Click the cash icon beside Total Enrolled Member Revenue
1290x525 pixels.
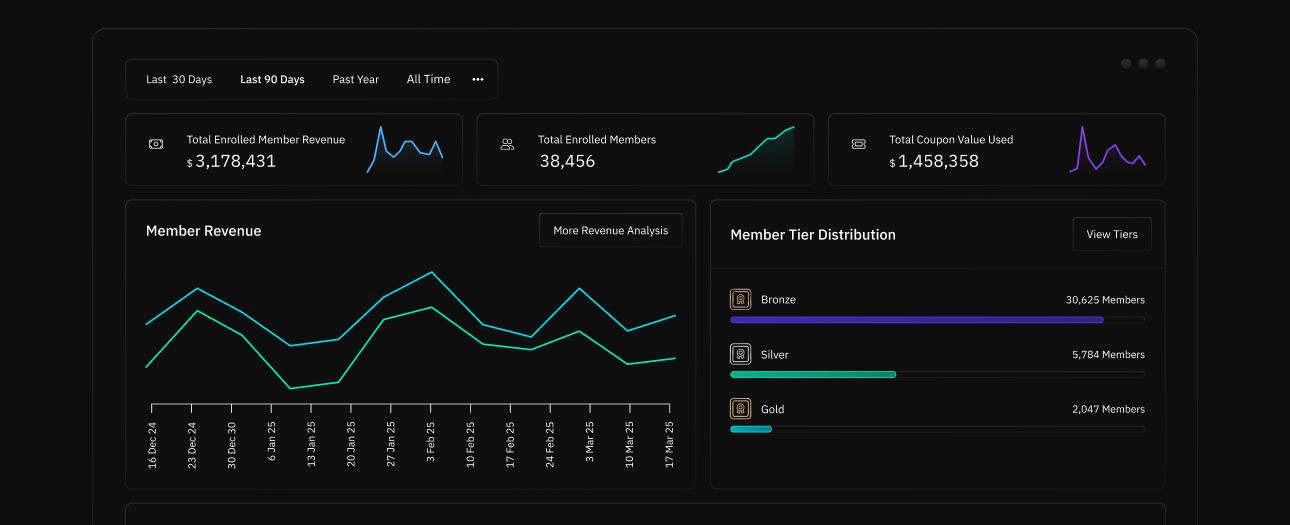(156, 144)
